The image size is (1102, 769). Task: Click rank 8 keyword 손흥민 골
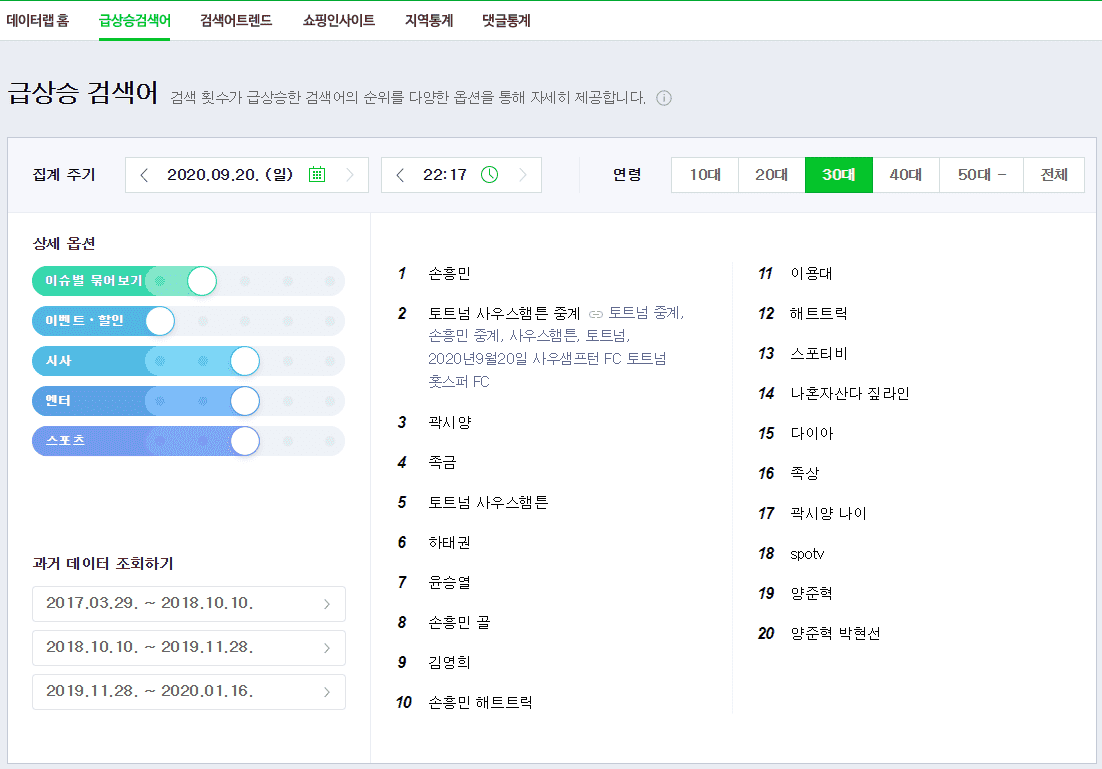(459, 623)
